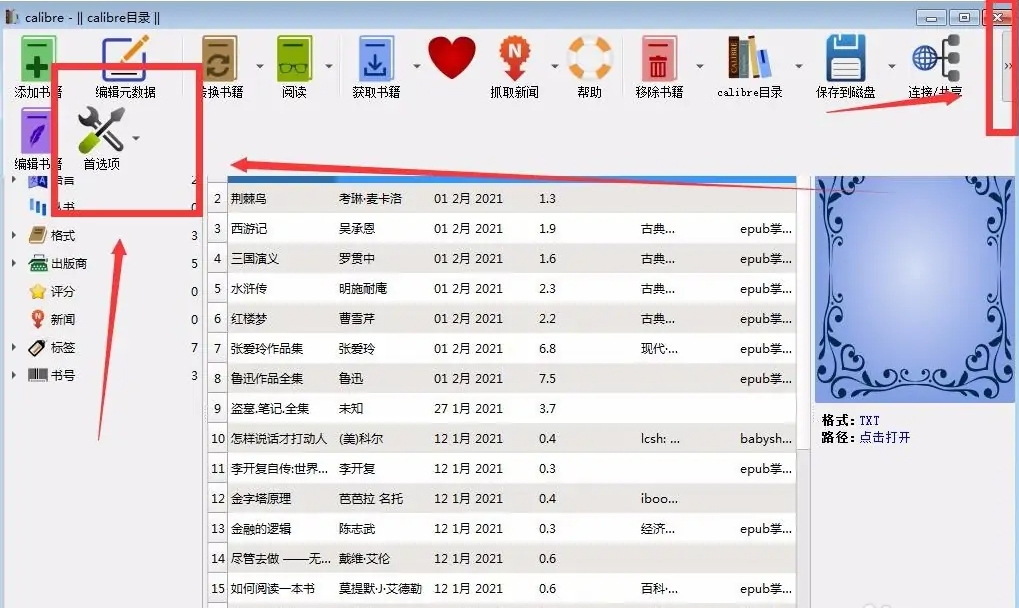The height and width of the screenshot is (608, 1019).
Task: Click the Remove books (移除书籍) icon
Action: coord(659,59)
